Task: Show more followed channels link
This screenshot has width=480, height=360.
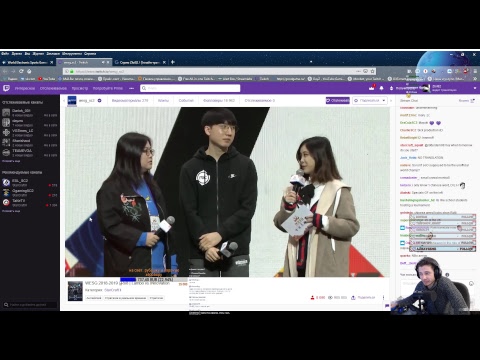Action: coord(11,161)
